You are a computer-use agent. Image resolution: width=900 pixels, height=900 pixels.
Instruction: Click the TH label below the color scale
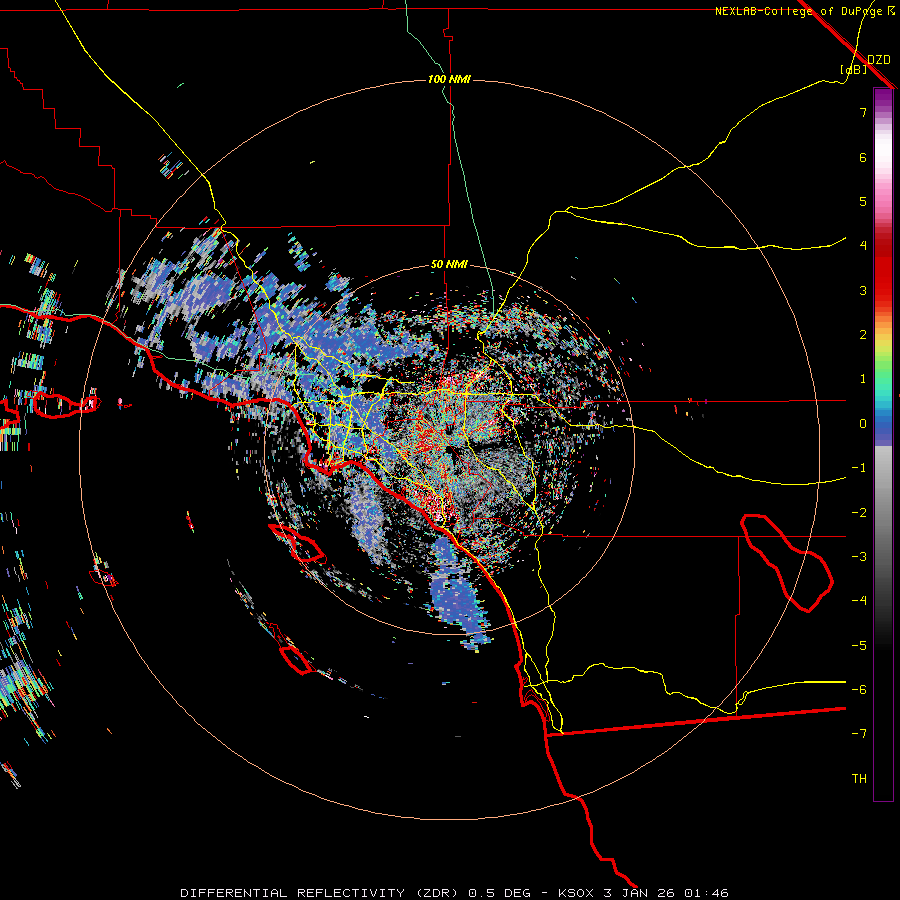pyautogui.click(x=859, y=779)
